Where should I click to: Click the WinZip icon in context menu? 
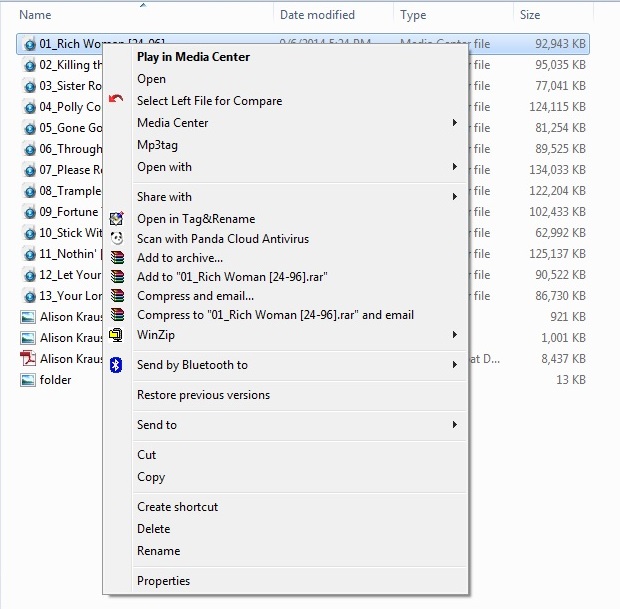click(116, 335)
